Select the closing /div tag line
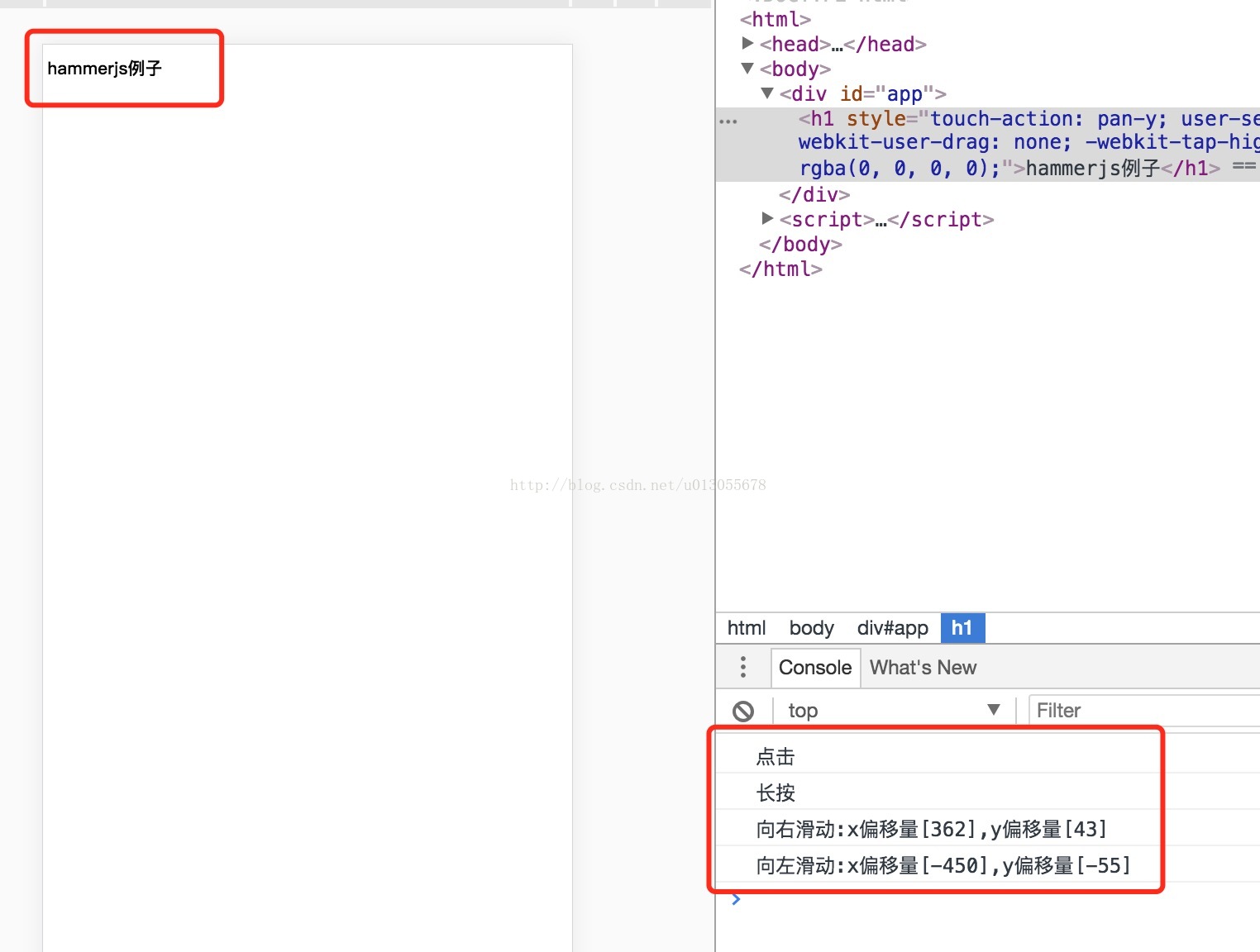1260x952 pixels. tap(814, 194)
